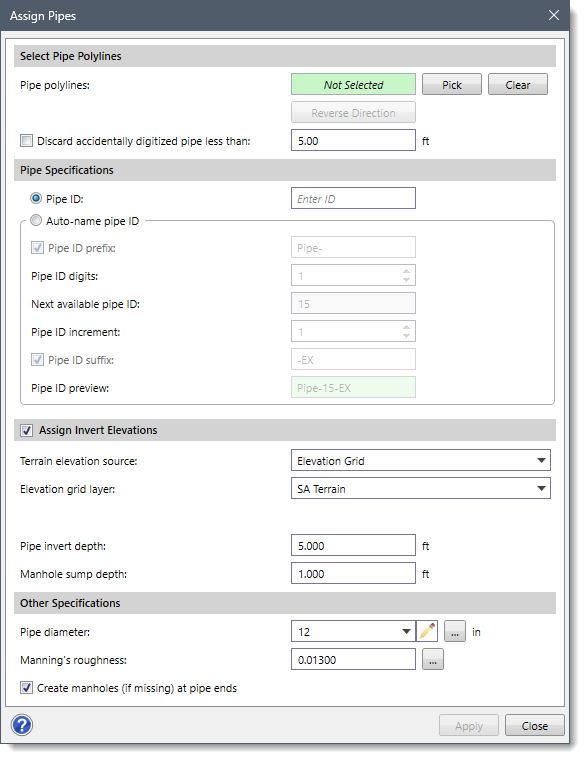The height and width of the screenshot is (759, 585).
Task: Click the Pipe ID preview field Pipe-15-EX
Action: coord(353,388)
